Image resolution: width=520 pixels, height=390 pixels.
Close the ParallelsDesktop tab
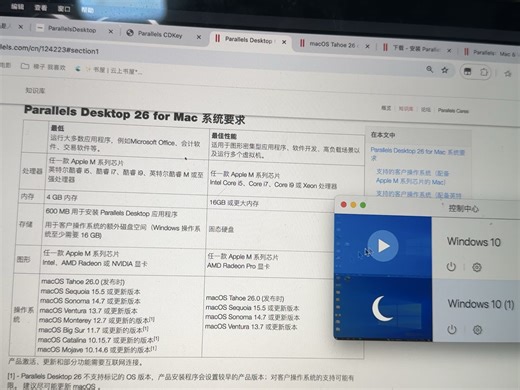pos(111,32)
